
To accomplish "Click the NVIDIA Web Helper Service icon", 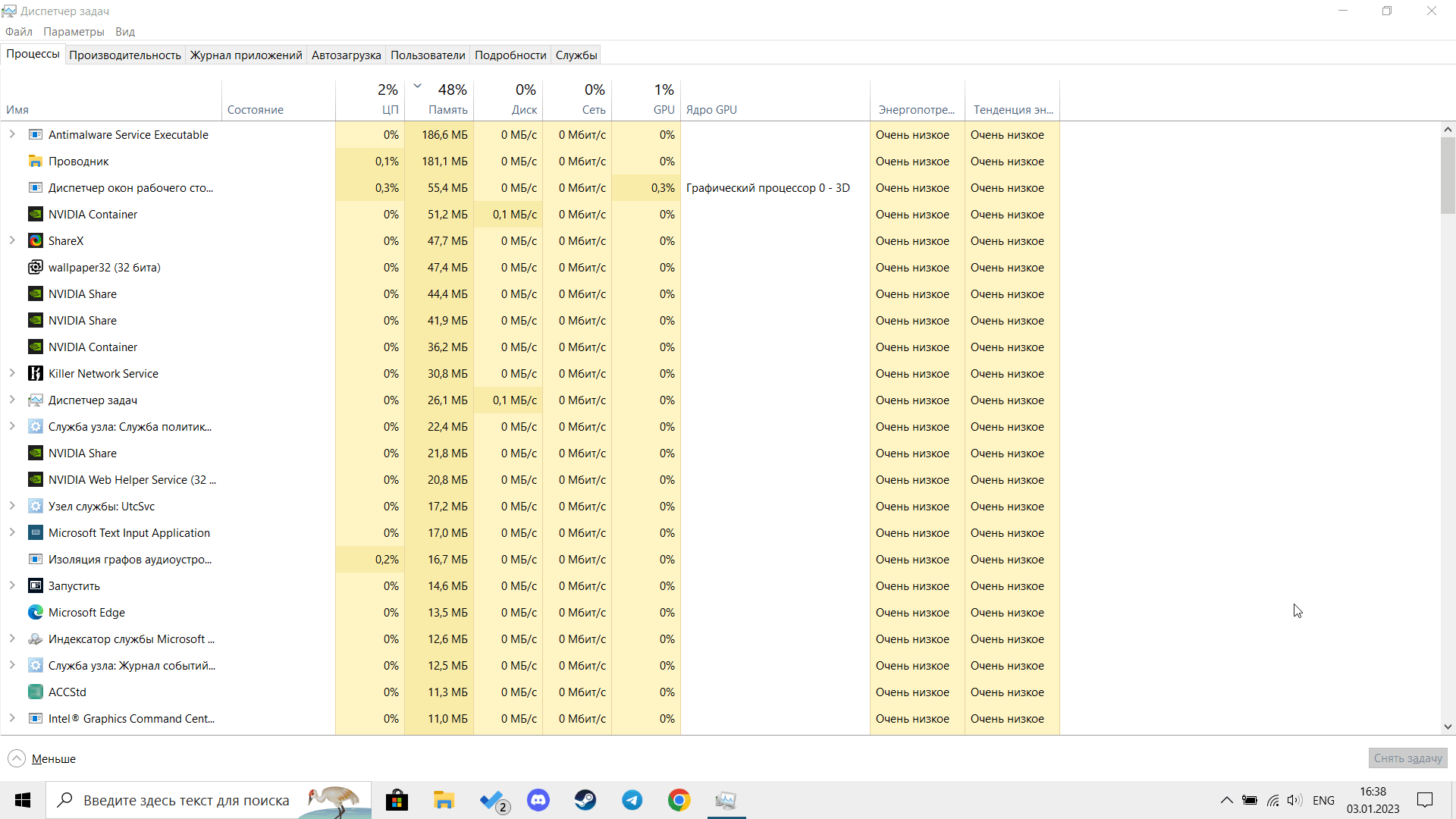I will pos(36,480).
